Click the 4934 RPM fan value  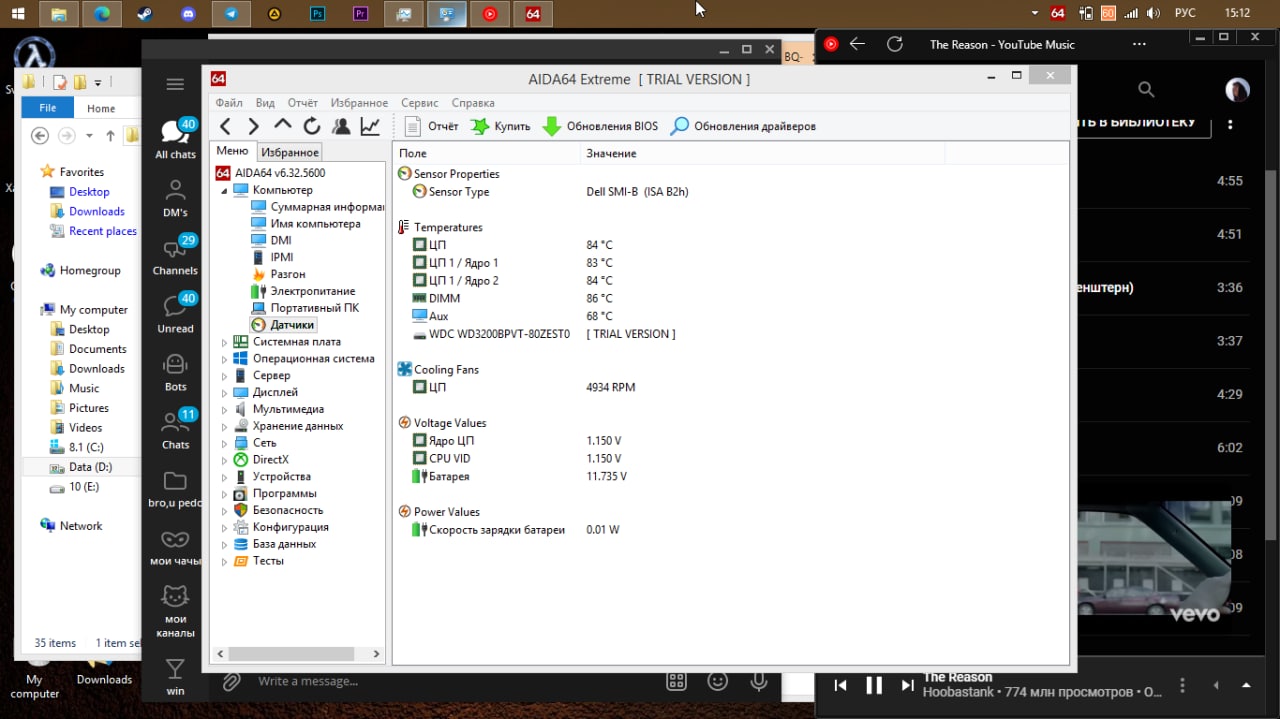coord(611,387)
